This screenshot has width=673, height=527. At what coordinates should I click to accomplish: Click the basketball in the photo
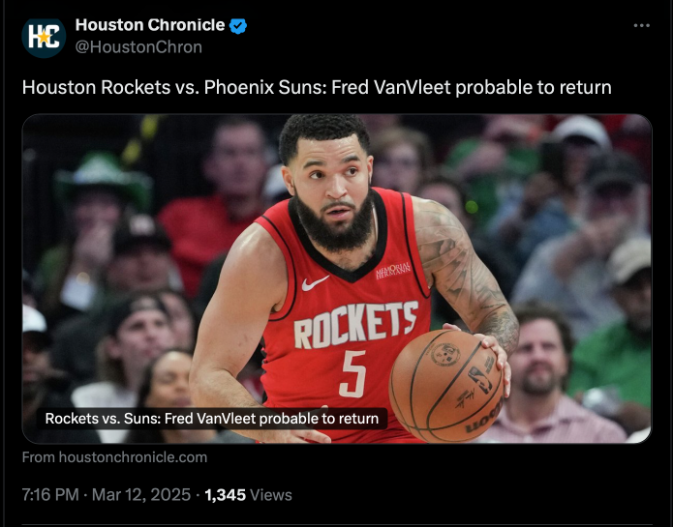click(x=446, y=385)
